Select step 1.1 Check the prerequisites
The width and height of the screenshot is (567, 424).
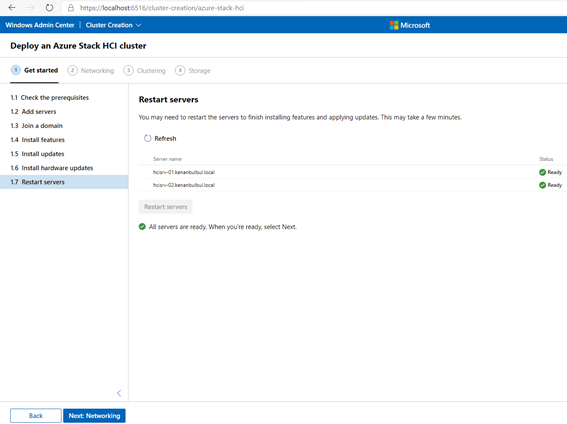(x=50, y=98)
